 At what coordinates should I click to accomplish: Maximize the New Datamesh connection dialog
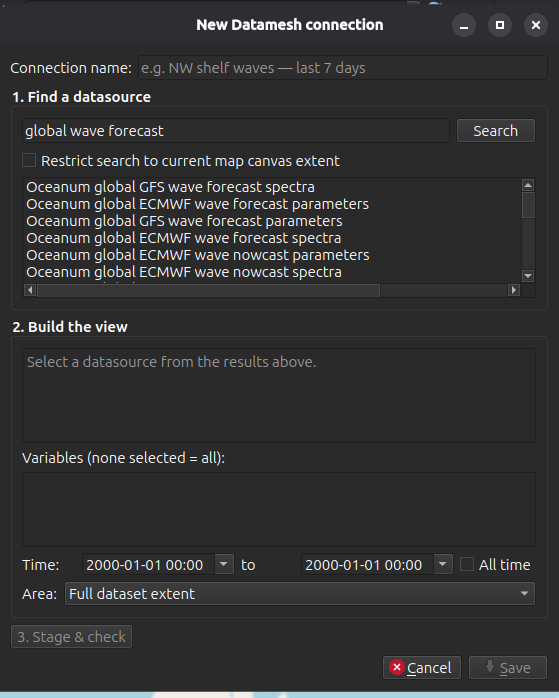(500, 25)
